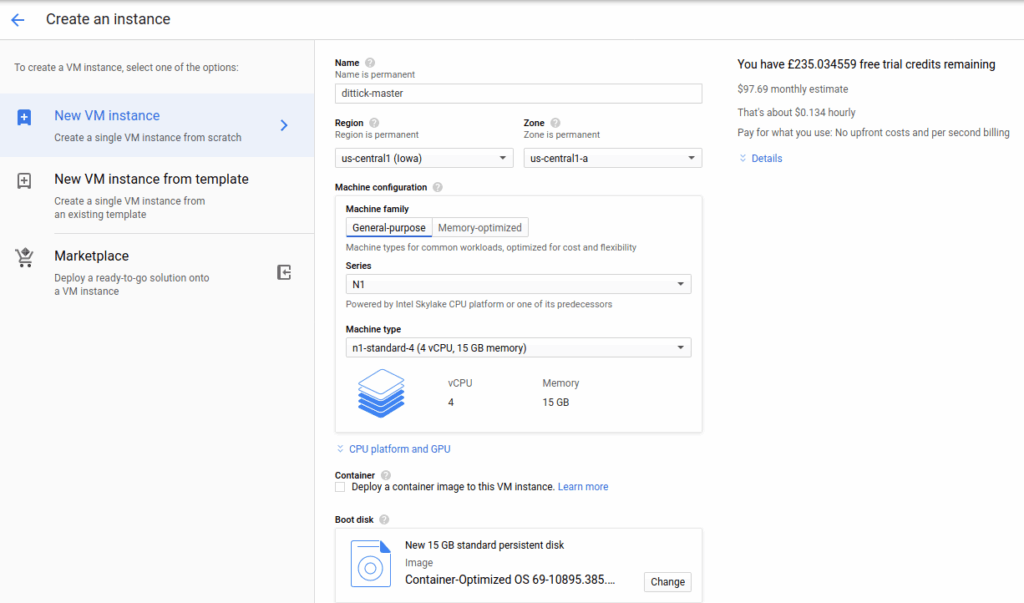Switch to Memory-optimized machine family tab
Screen dimensions: 1024x603
(480, 227)
